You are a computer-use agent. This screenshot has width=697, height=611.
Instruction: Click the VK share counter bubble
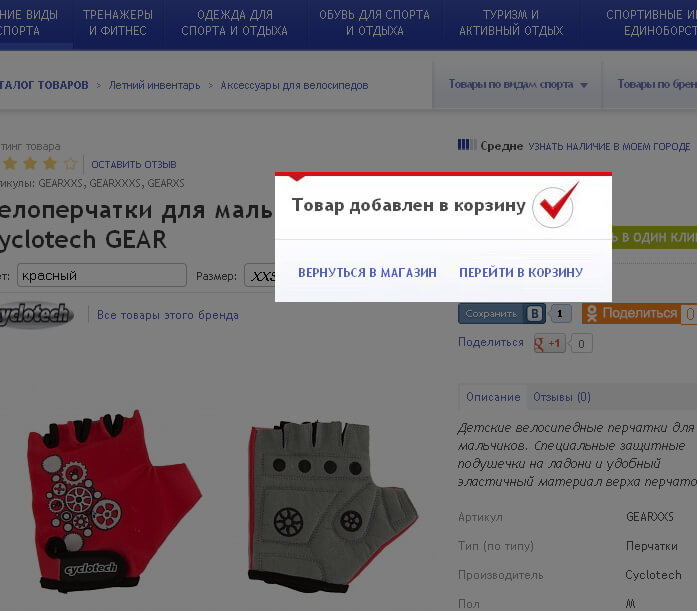pos(560,314)
